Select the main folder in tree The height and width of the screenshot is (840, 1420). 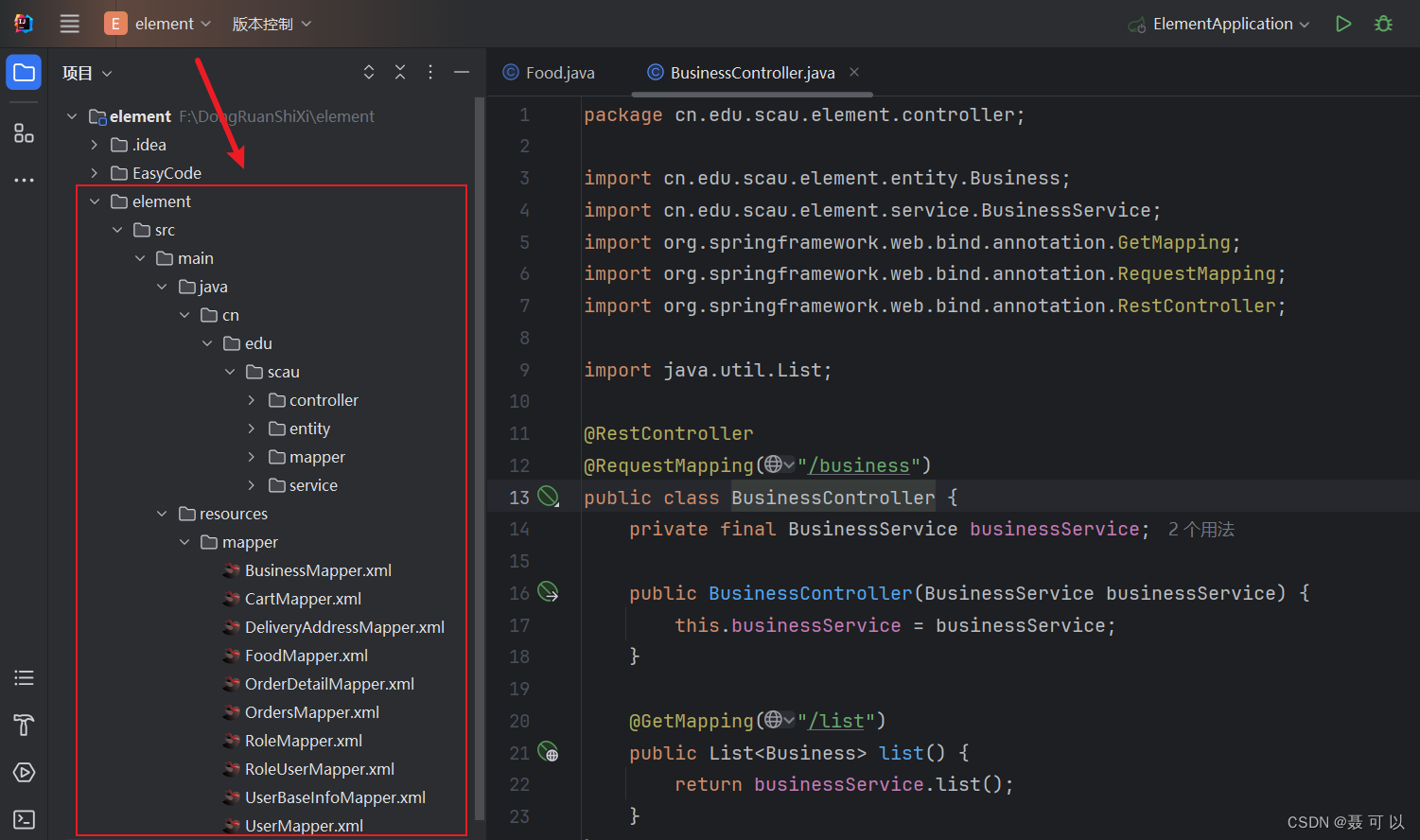click(x=185, y=258)
